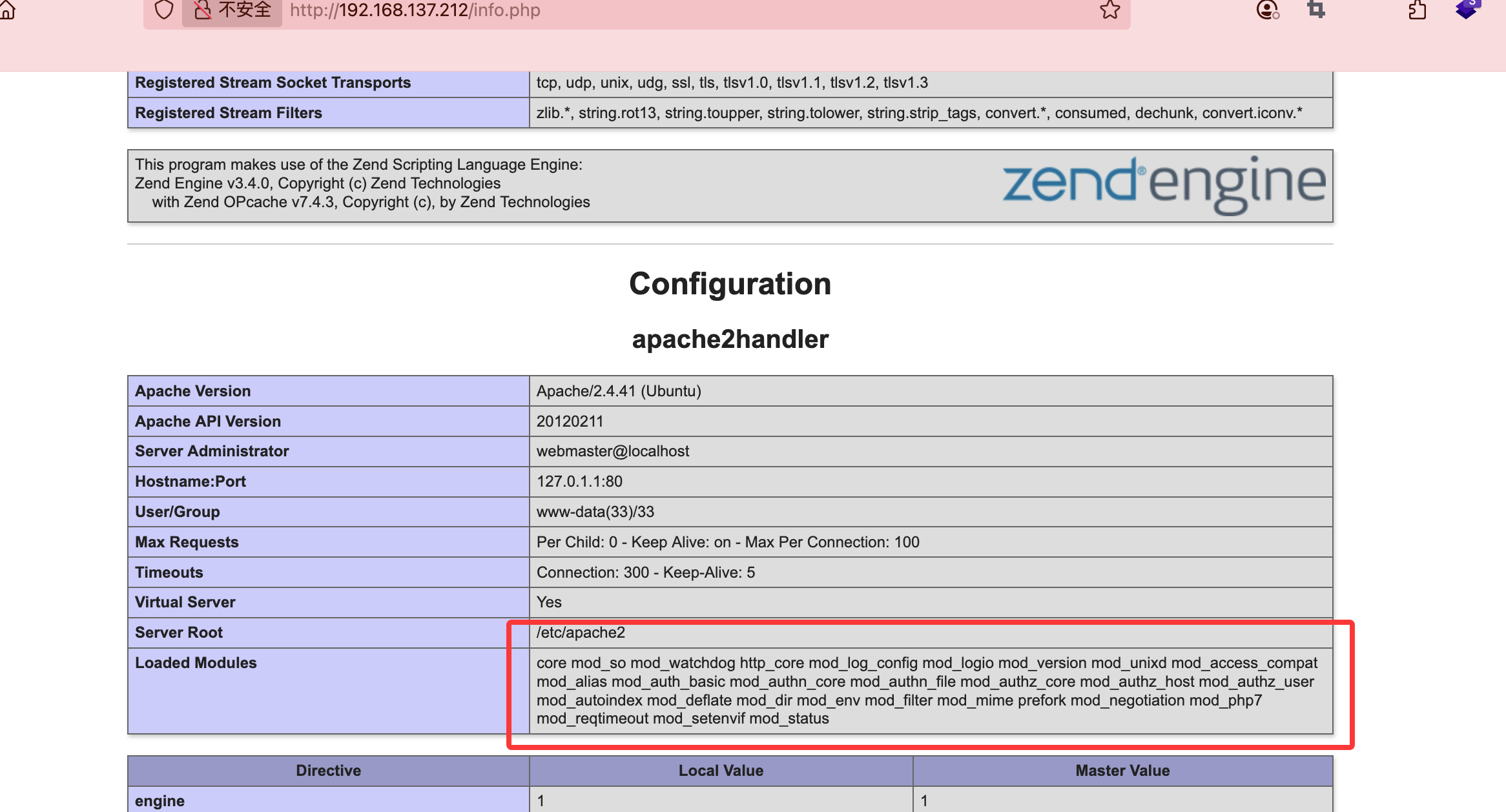Open the extensions puzzle icon
Screen dimensions: 1506x812
[1417, 10]
